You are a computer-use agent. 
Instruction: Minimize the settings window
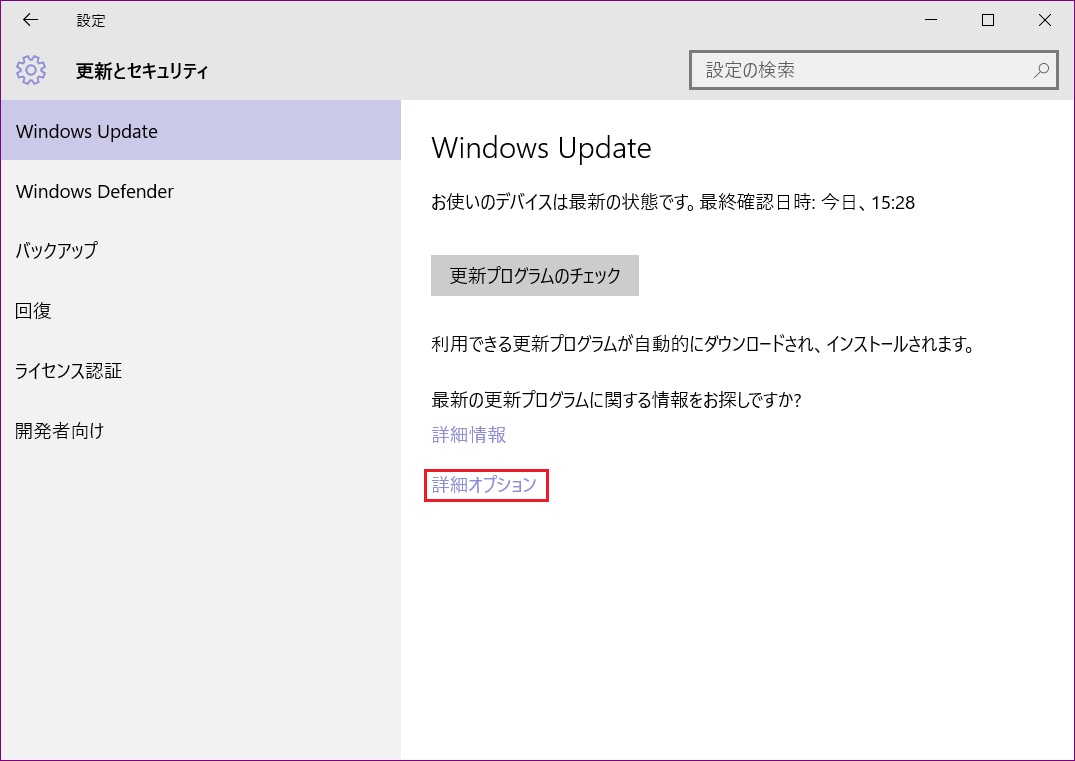pyautogui.click(x=931, y=20)
